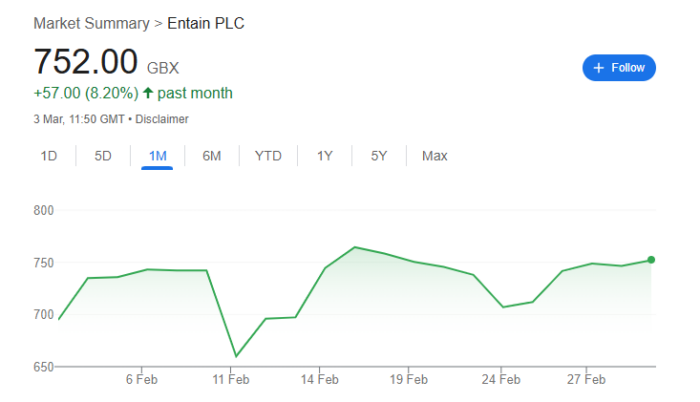Click the chart's highest peak after 14 Feb

coord(355,247)
